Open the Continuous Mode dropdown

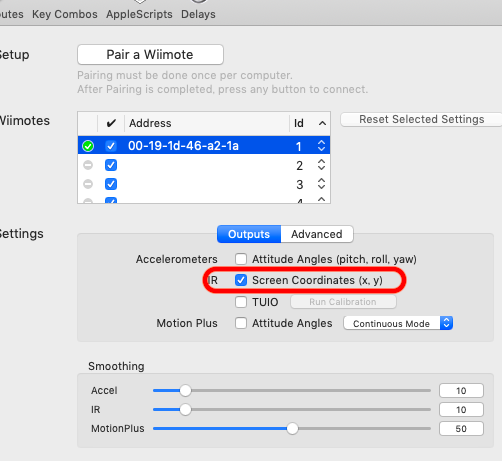point(398,323)
